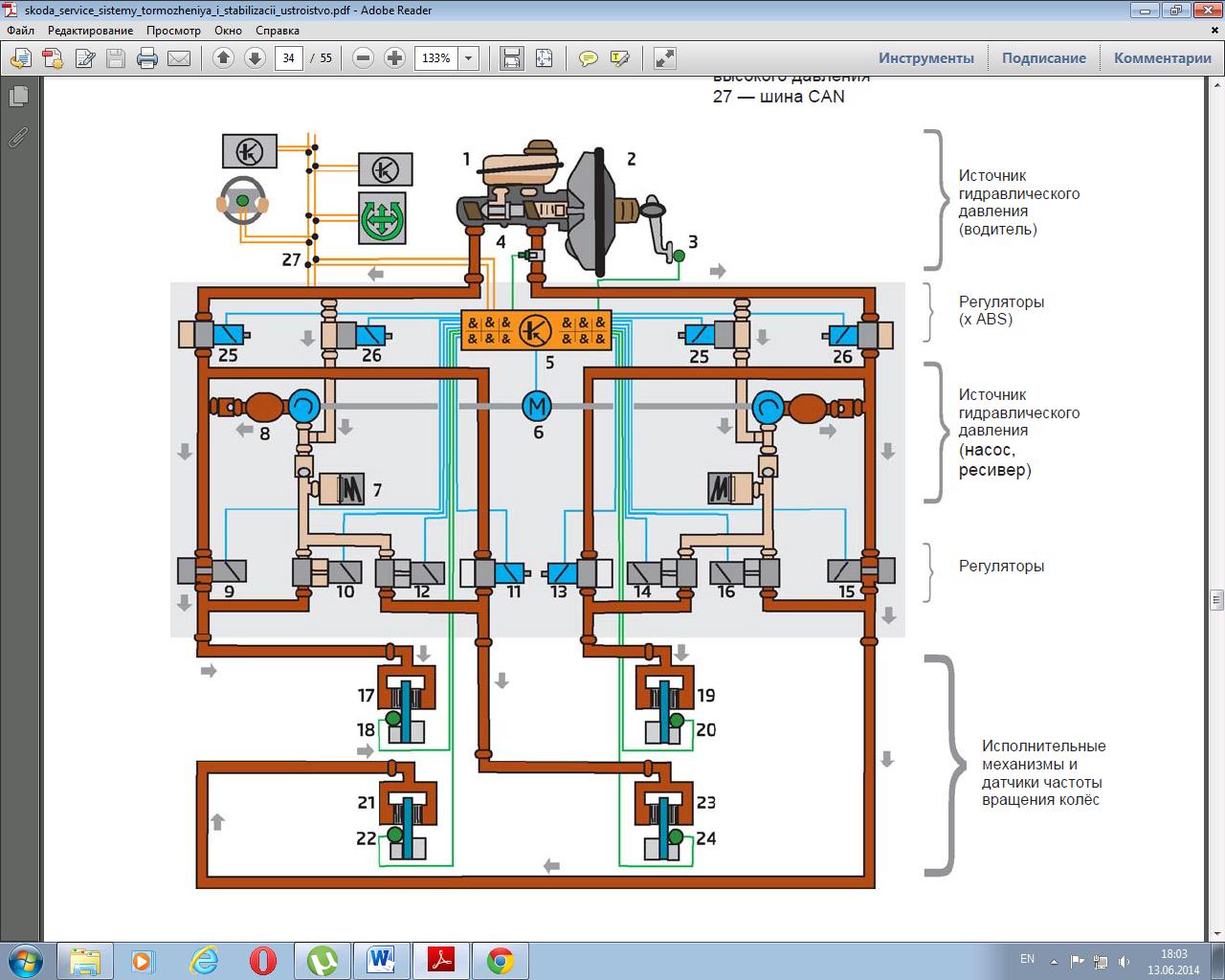
Task: Add a sticky note comment
Action: click(x=589, y=58)
